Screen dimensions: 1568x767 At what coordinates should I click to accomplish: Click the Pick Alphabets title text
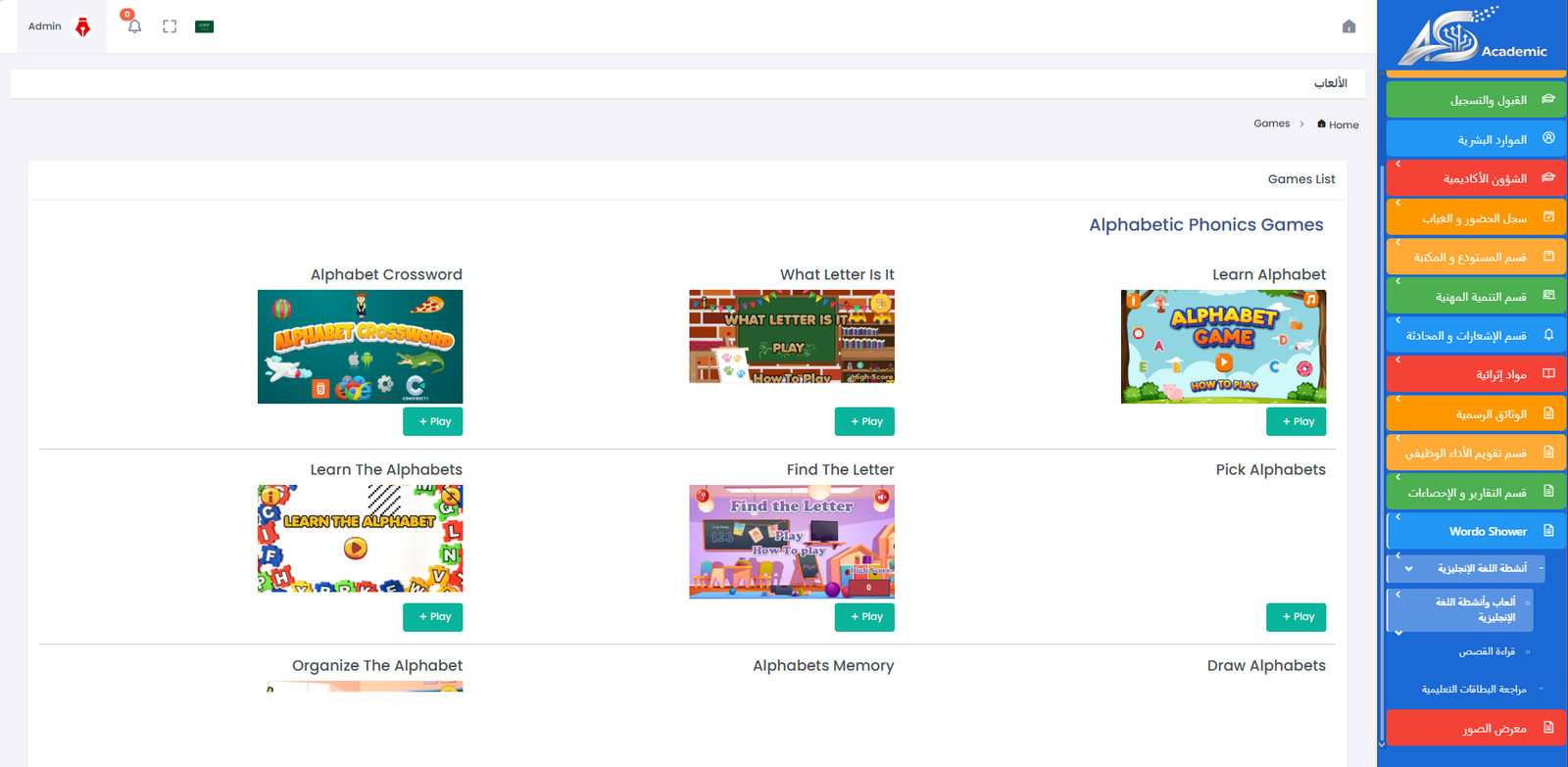pos(1270,469)
